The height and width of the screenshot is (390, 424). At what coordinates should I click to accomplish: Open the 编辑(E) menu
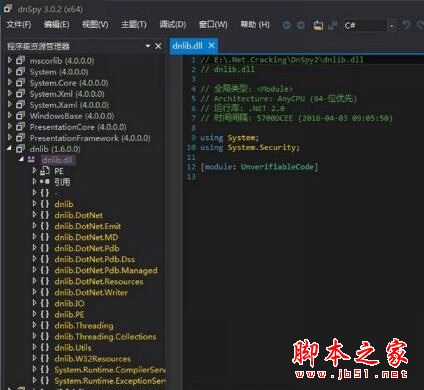[57, 25]
